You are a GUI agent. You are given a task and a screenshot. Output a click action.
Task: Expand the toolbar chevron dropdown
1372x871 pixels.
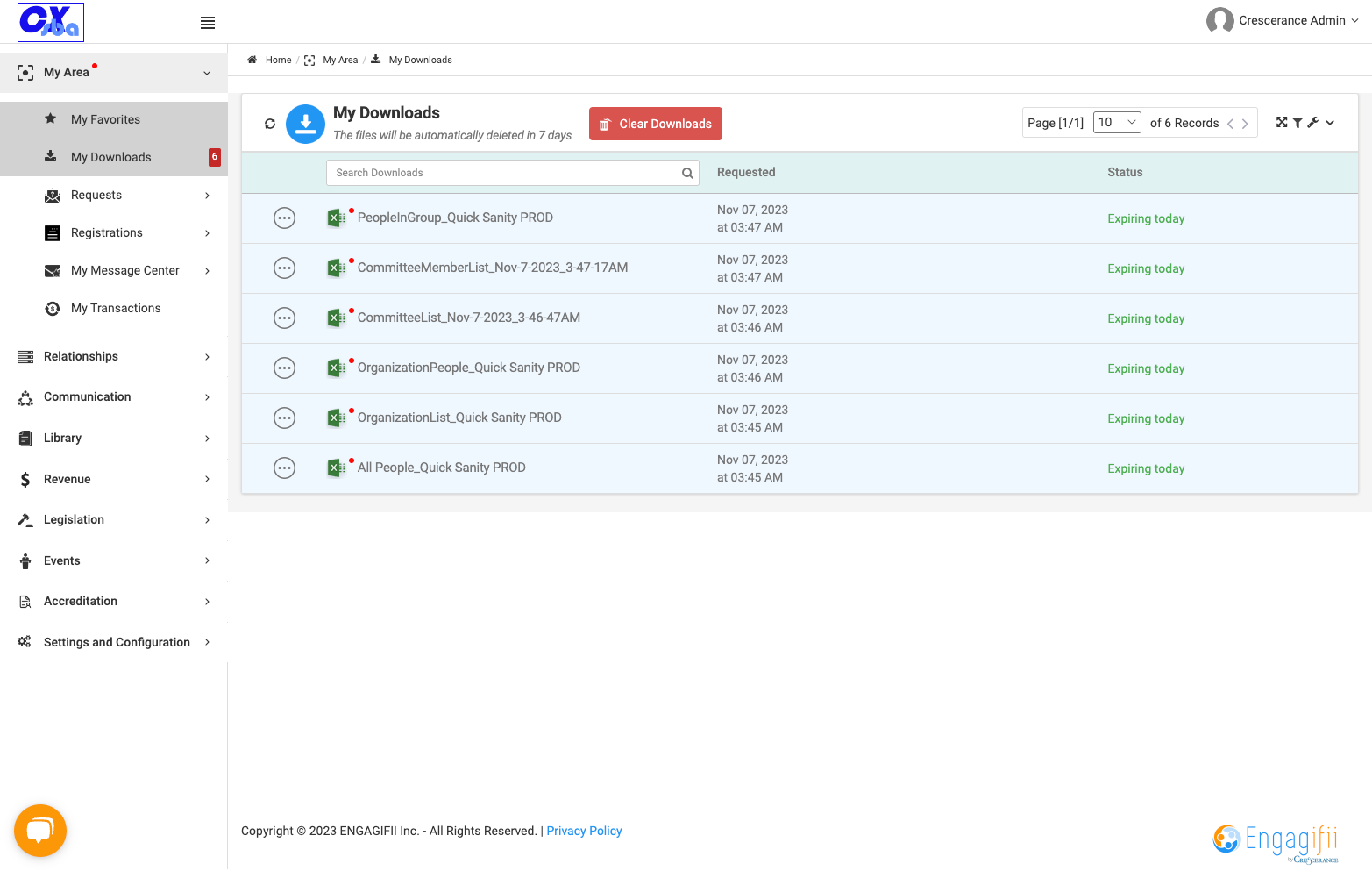1330,123
